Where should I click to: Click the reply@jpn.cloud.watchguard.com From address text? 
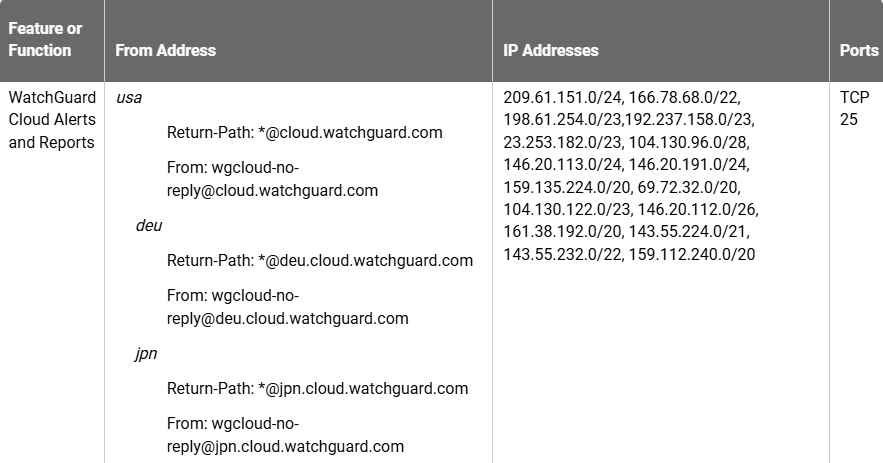click(285, 446)
